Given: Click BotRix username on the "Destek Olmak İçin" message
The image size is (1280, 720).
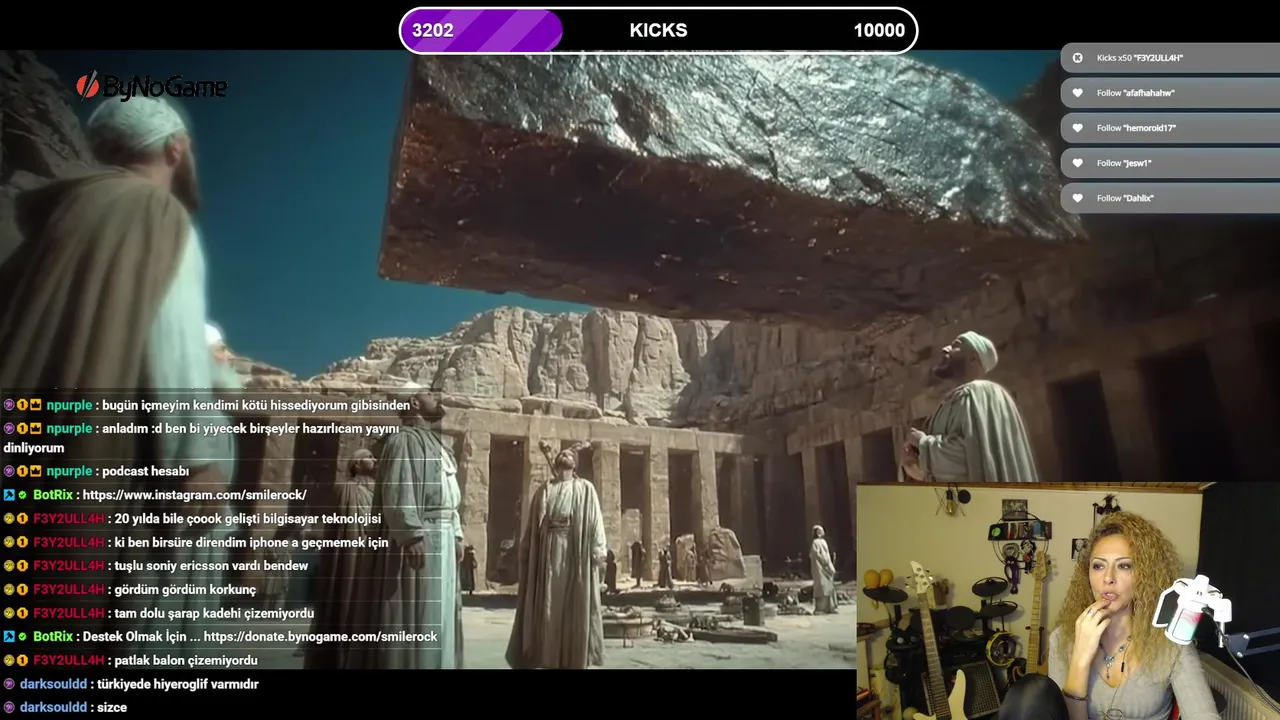Looking at the screenshot, I should (x=53, y=637).
